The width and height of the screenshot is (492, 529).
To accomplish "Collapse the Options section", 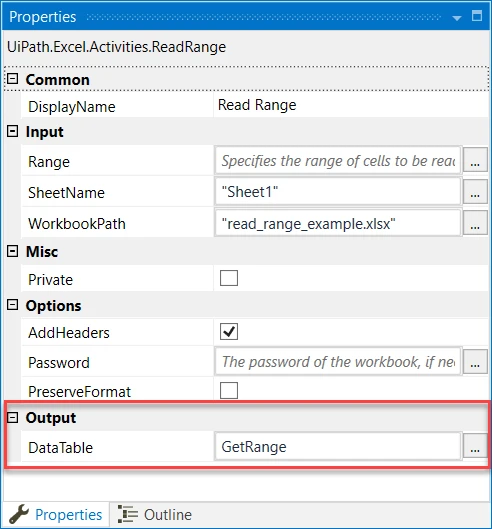I will pos(12,305).
